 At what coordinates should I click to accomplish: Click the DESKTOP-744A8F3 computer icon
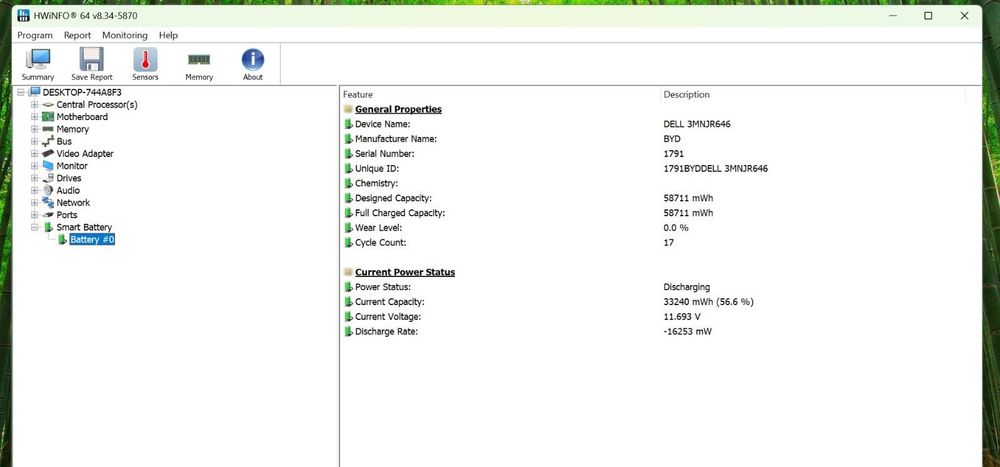point(34,92)
